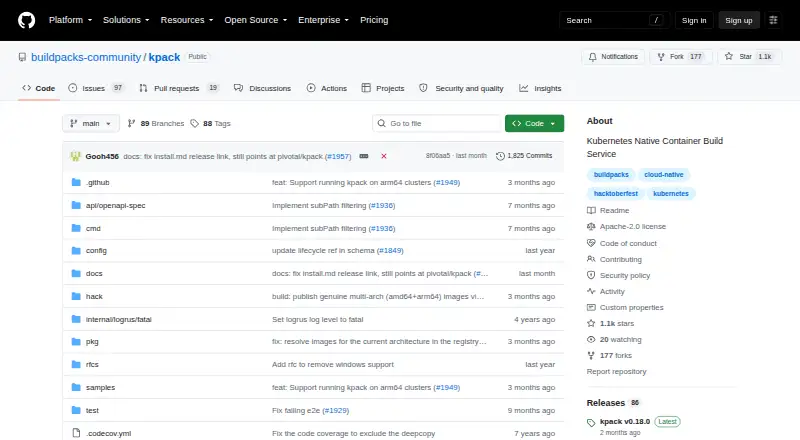This screenshot has width=800, height=440.
Task: Select the hacktoberfest topic tag
Action: tap(615, 193)
